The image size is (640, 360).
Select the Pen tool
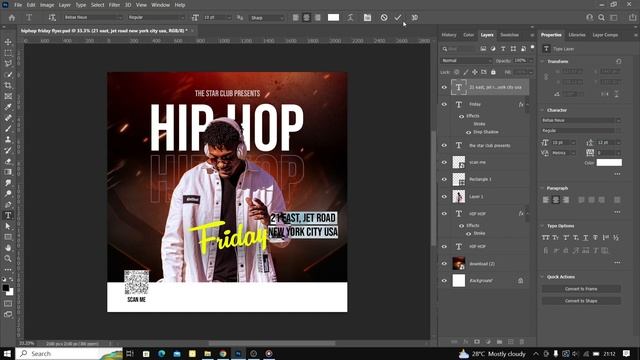(8, 204)
